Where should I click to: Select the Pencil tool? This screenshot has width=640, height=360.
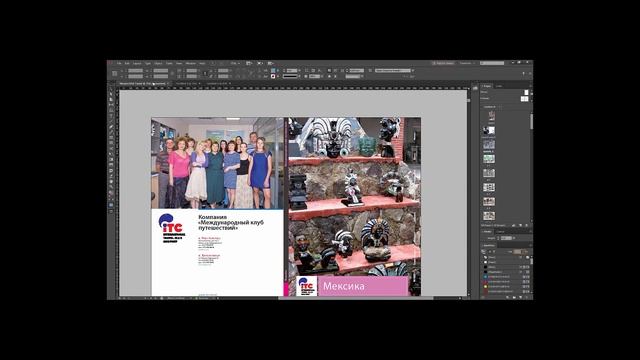tap(111, 132)
